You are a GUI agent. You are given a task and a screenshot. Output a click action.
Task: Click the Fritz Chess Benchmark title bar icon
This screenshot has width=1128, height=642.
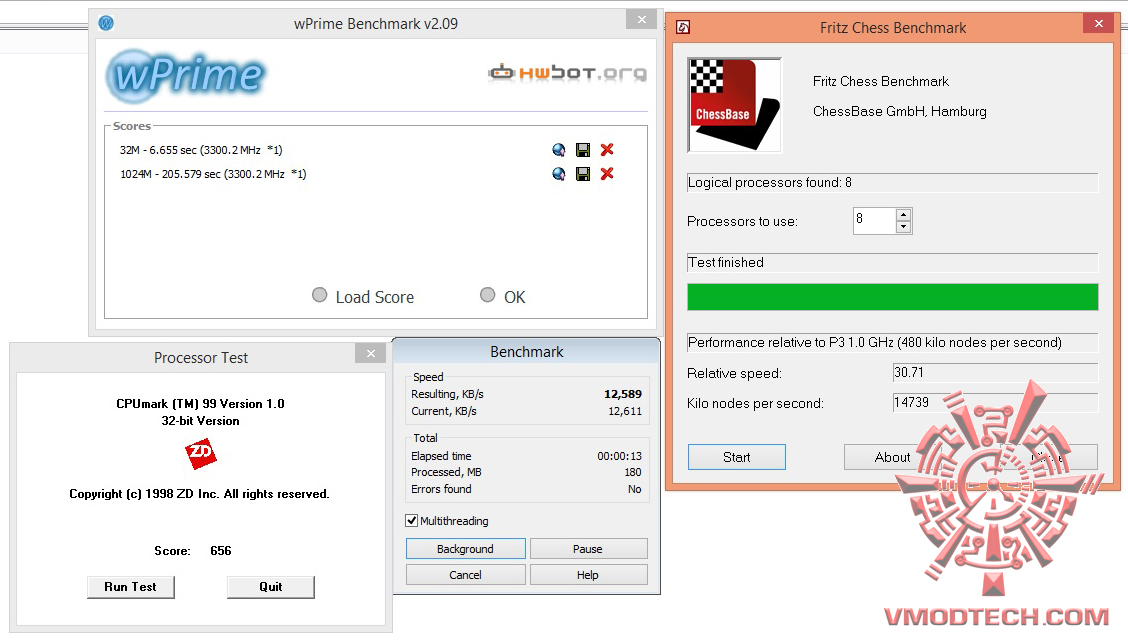683,27
